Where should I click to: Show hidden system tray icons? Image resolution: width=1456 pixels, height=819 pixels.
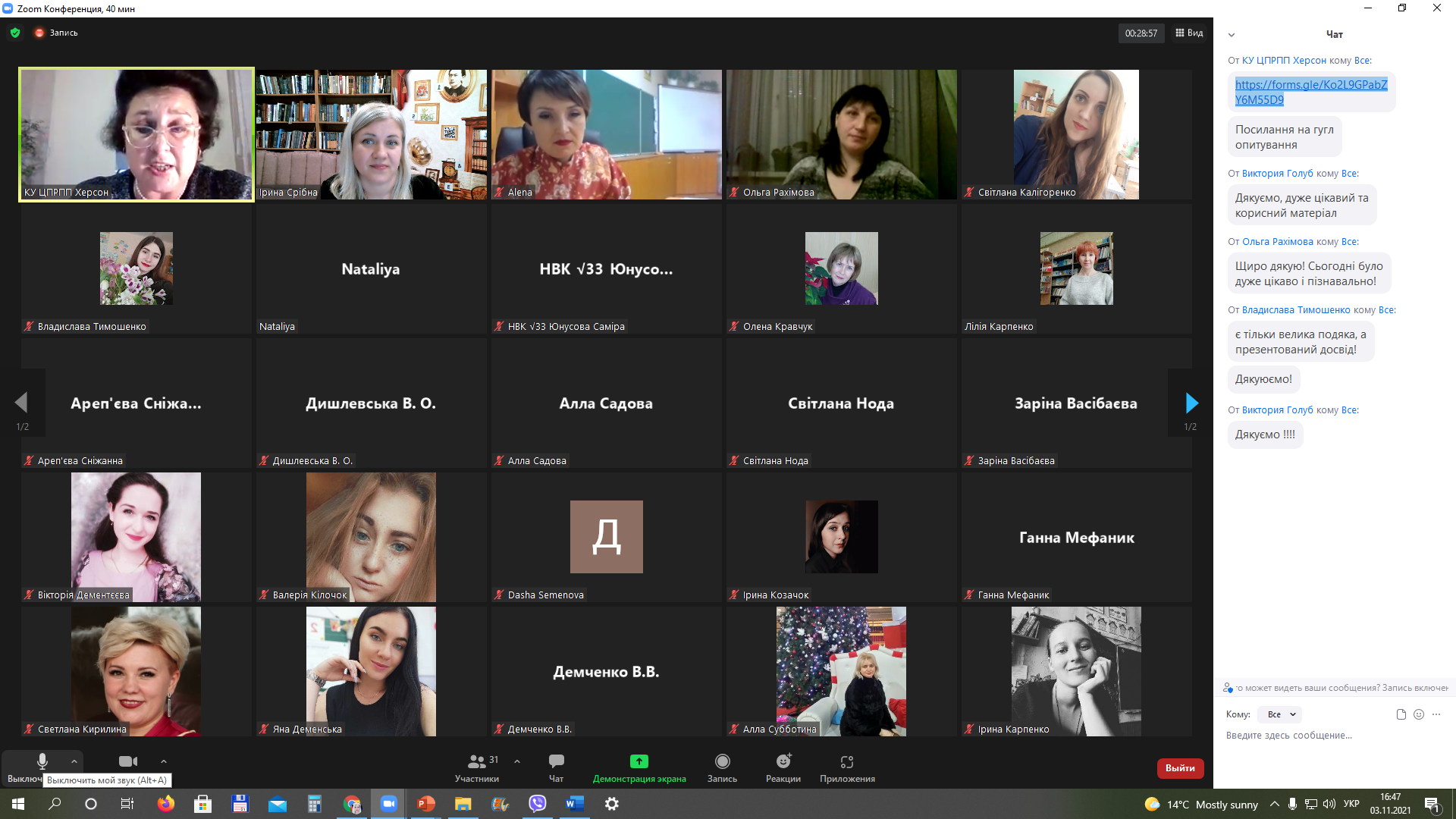(1275, 804)
